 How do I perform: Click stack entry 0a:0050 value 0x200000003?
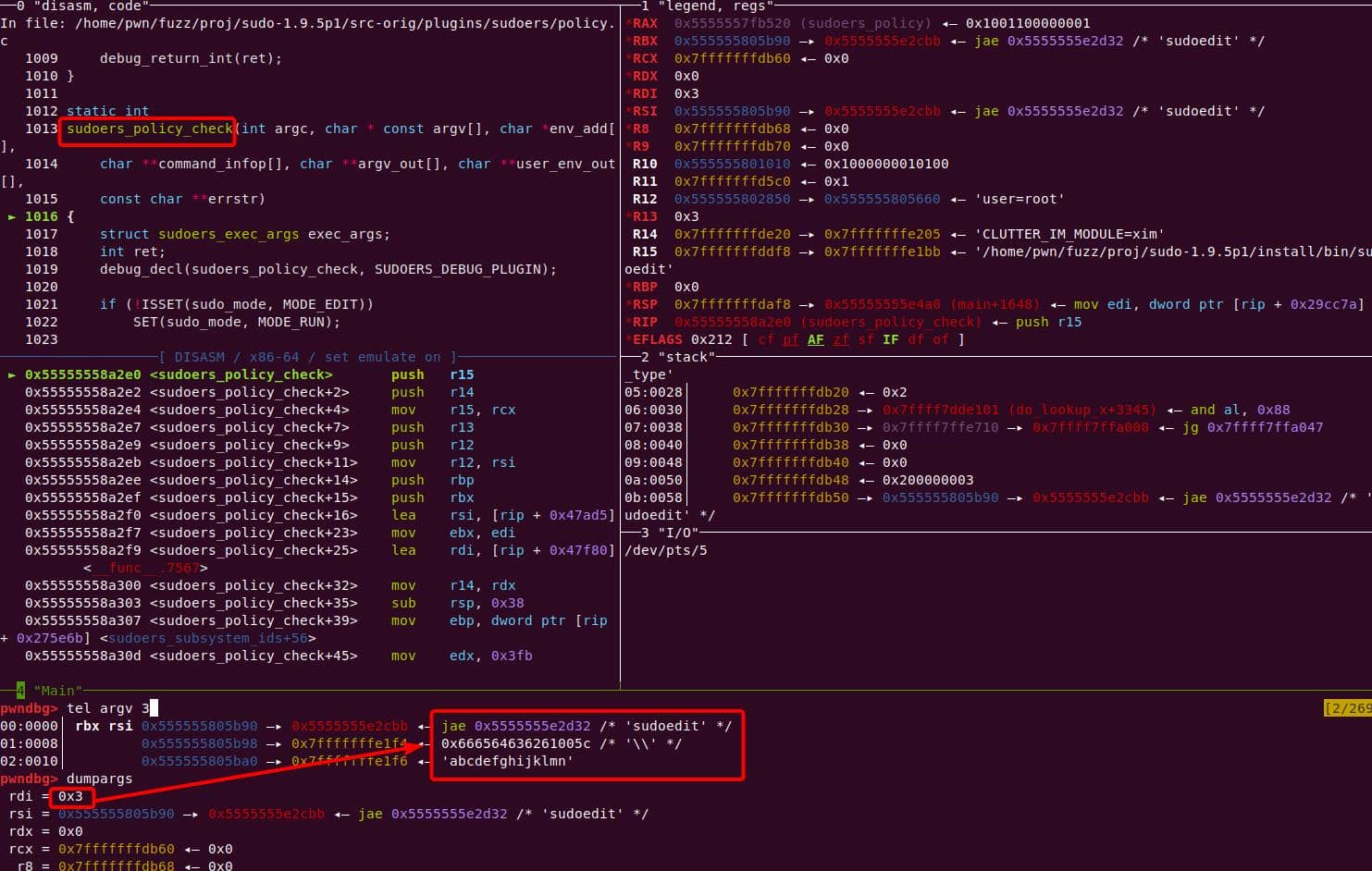click(928, 480)
